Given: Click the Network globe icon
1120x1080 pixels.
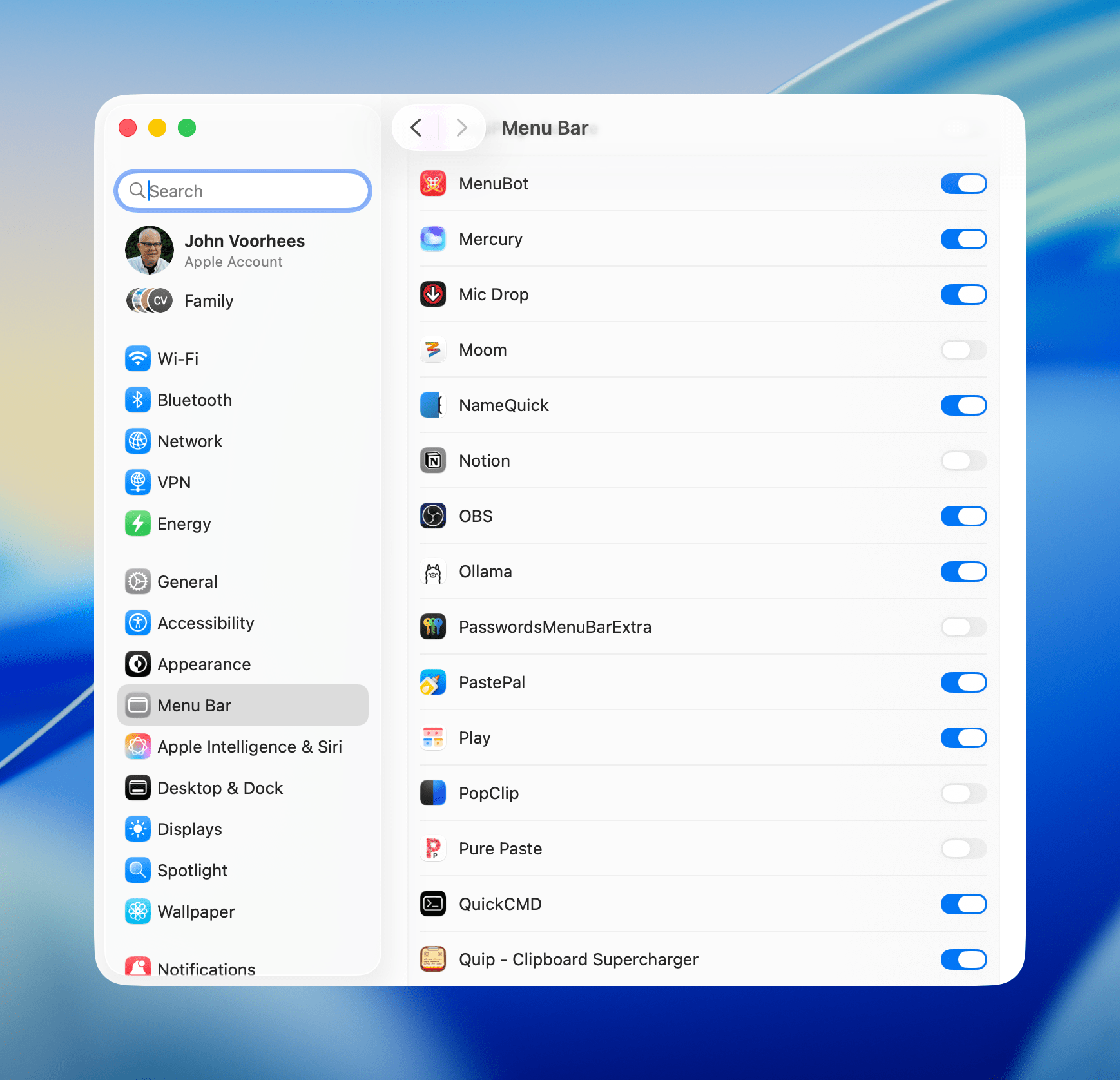Looking at the screenshot, I should [x=138, y=441].
